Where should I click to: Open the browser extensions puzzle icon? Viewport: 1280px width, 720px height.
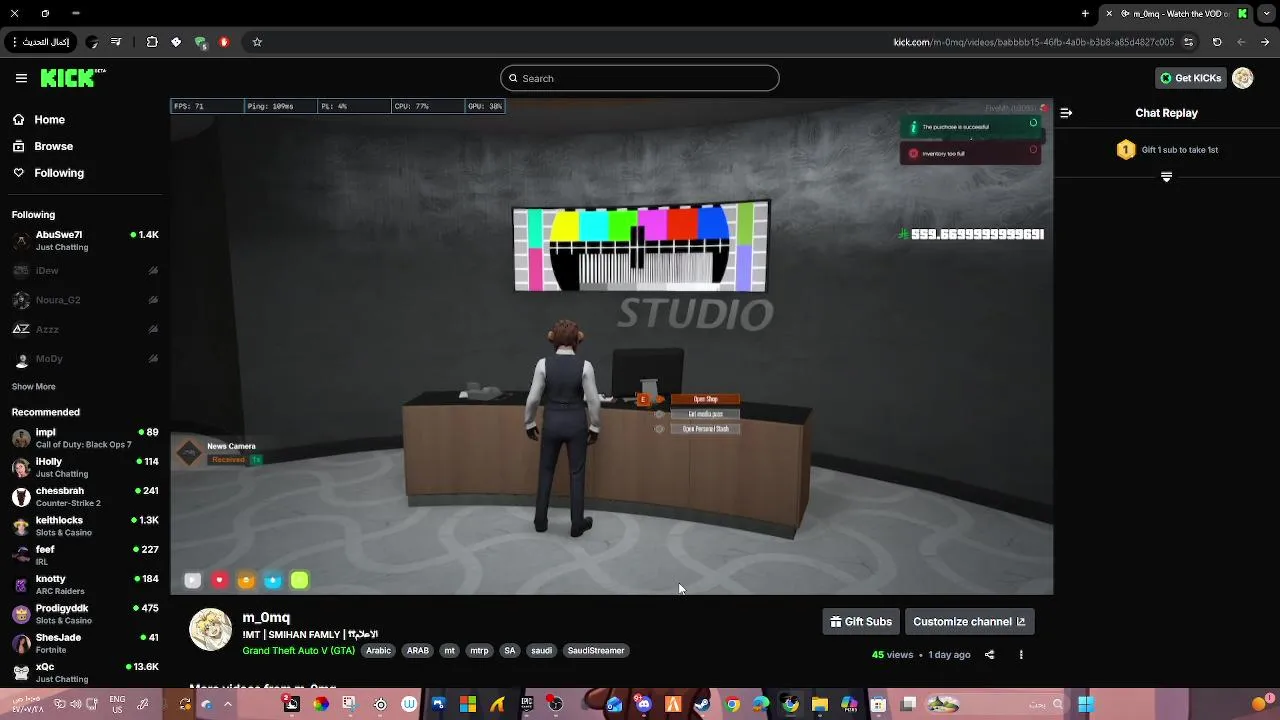coord(152,42)
